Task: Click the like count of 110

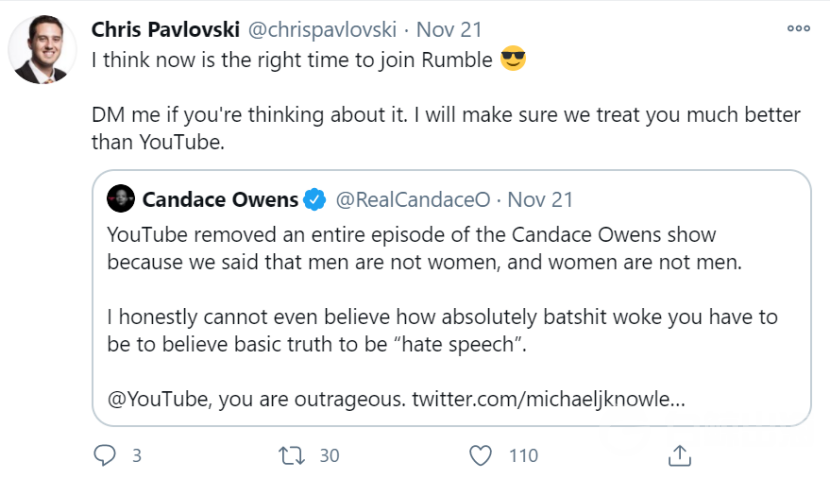Action: 523,456
